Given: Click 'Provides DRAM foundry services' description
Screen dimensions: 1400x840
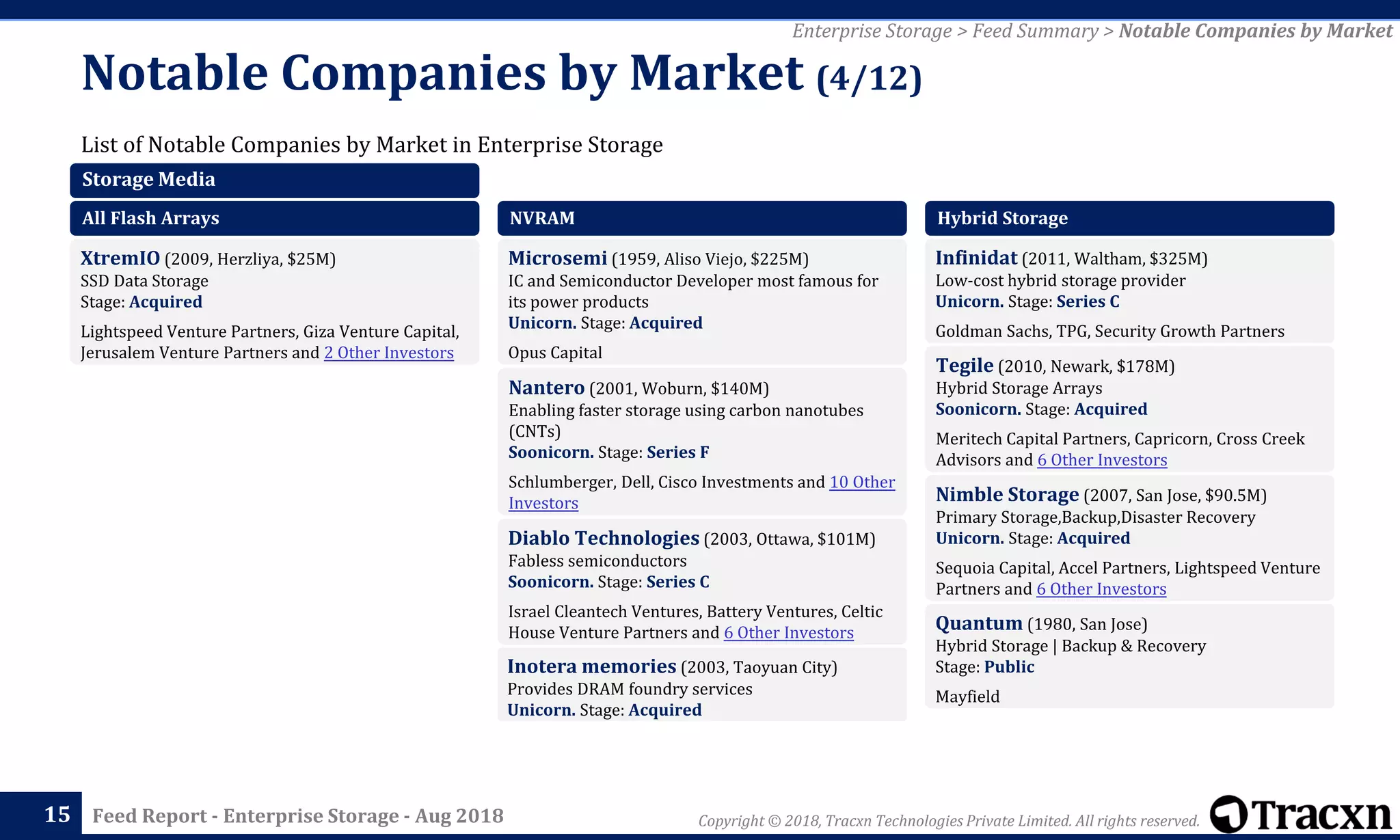Looking at the screenshot, I should (x=630, y=689).
